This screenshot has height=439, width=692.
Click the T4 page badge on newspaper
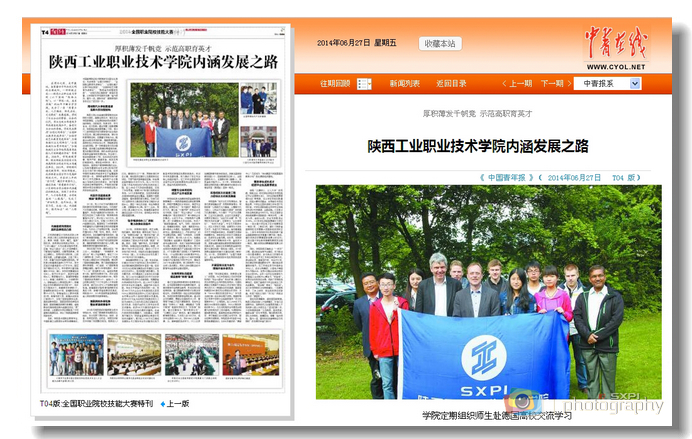coord(44,33)
